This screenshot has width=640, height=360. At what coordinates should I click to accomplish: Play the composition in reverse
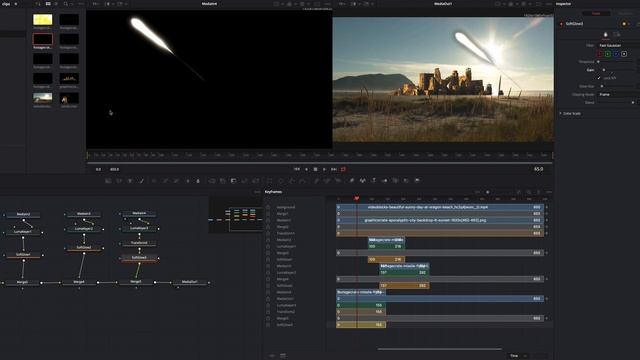[x=307, y=169]
